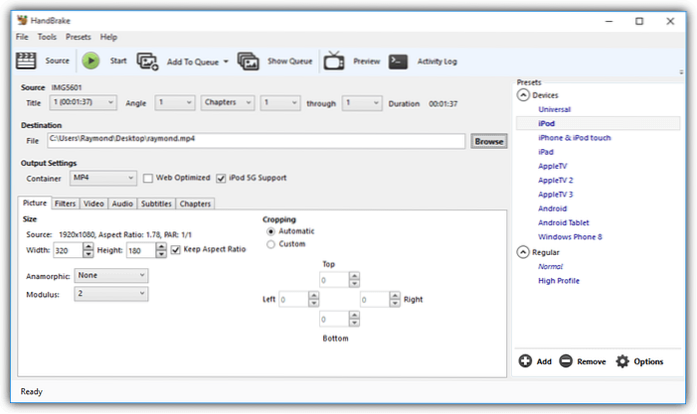Viewport: 697px width, 414px height.
Task: Enable the Web Optimized checkbox
Action: click(x=148, y=178)
